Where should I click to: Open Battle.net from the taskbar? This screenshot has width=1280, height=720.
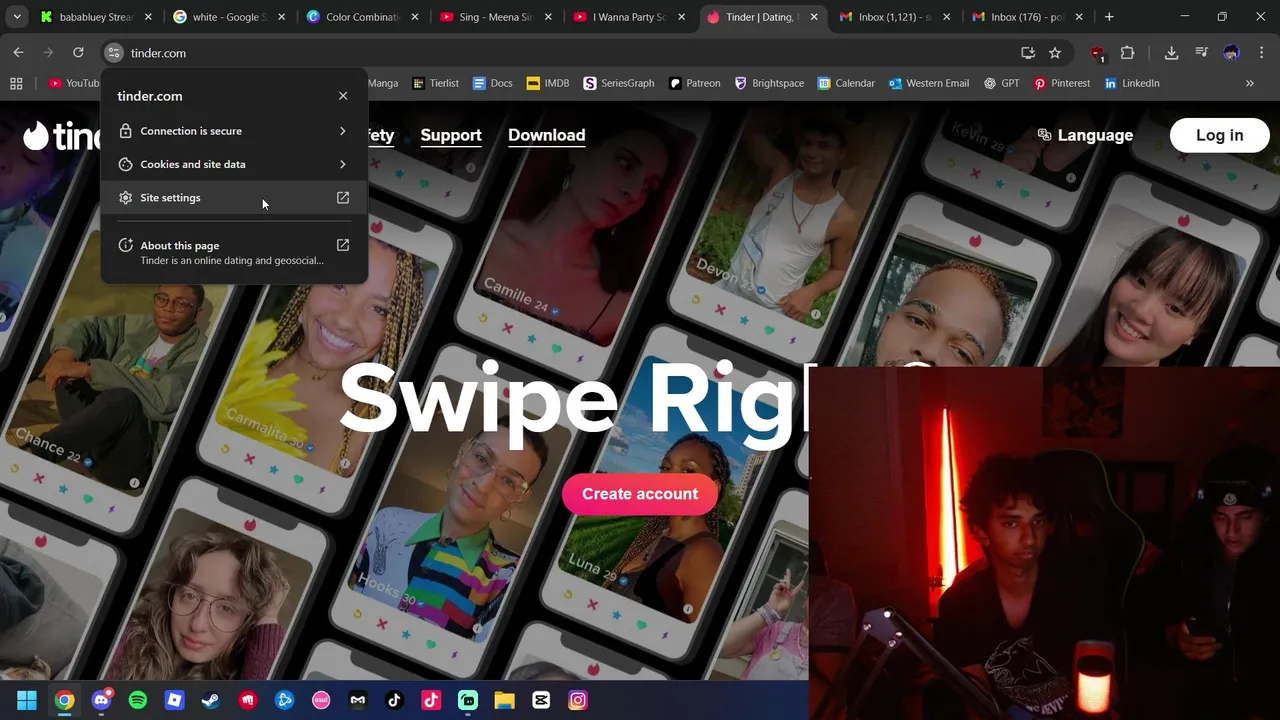(x=284, y=701)
